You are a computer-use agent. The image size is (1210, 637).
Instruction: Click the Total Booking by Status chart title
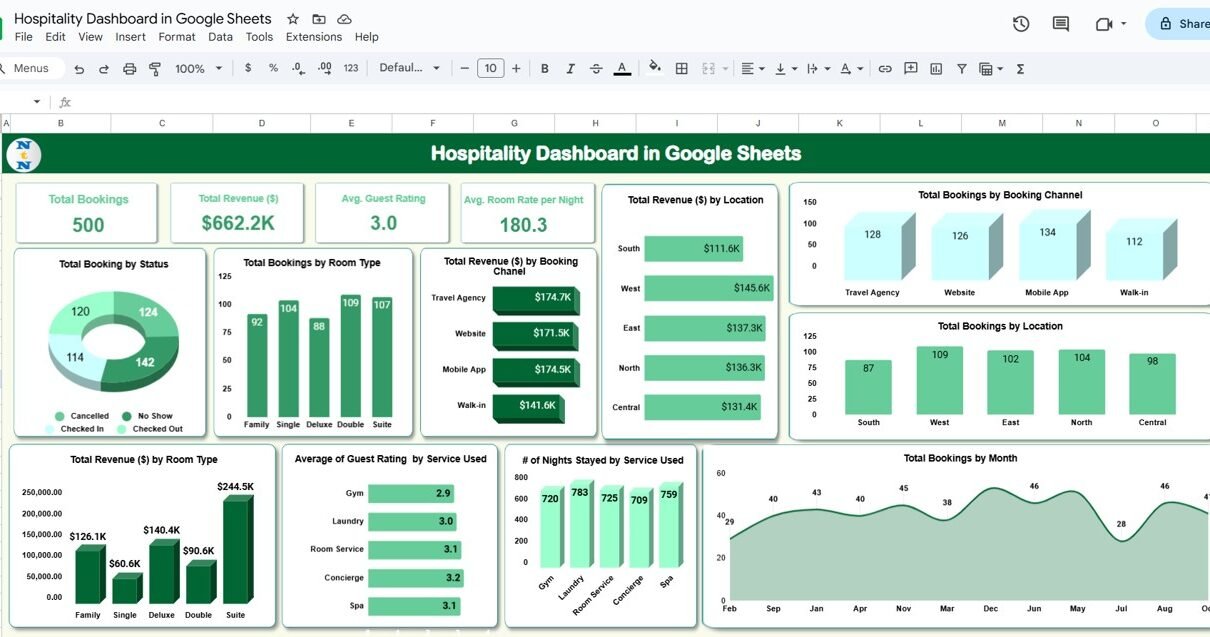[x=113, y=264]
